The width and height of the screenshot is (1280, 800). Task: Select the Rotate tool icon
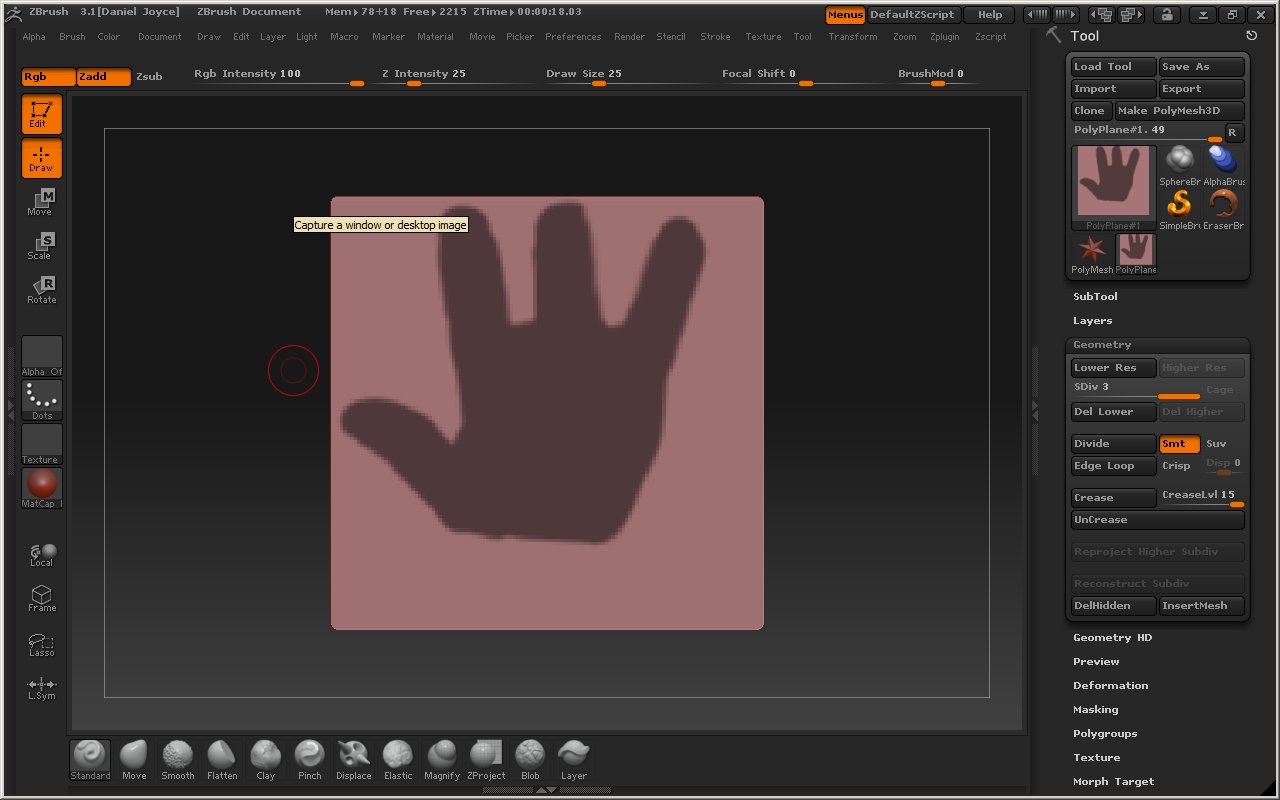[x=41, y=289]
